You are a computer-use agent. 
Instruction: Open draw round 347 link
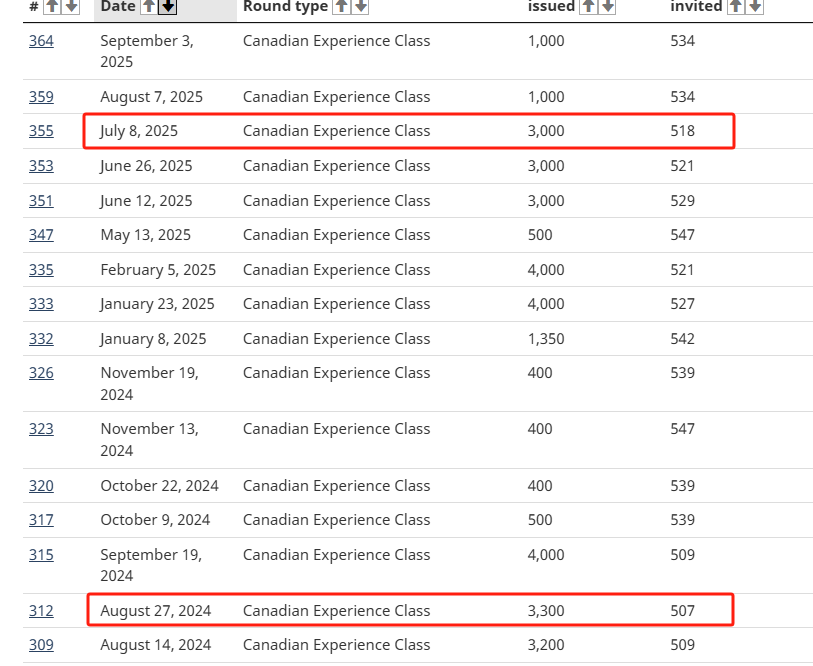click(x=41, y=235)
